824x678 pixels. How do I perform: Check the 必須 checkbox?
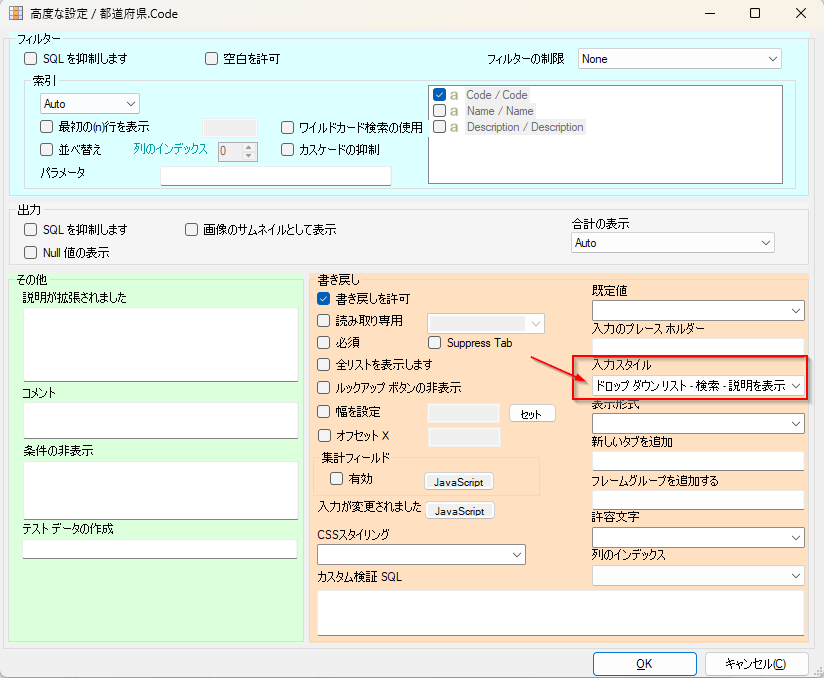tap(324, 343)
